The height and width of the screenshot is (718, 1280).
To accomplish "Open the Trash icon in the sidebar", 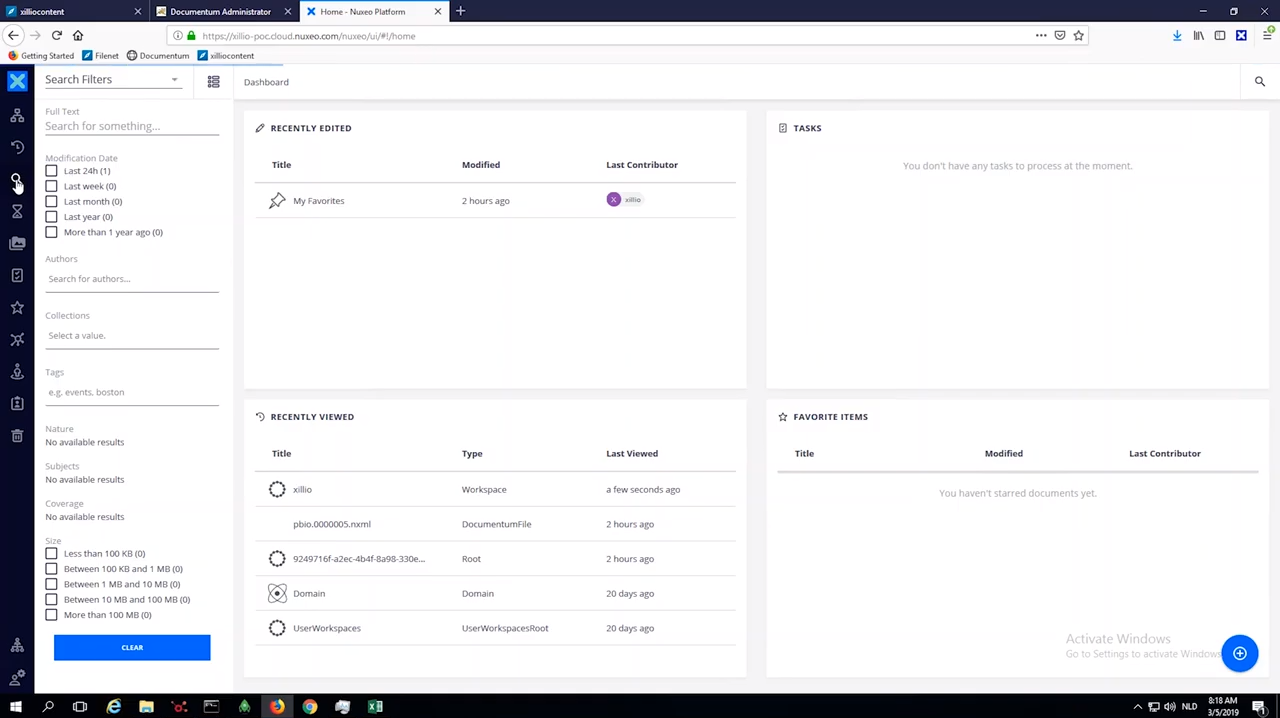I will pos(16,436).
